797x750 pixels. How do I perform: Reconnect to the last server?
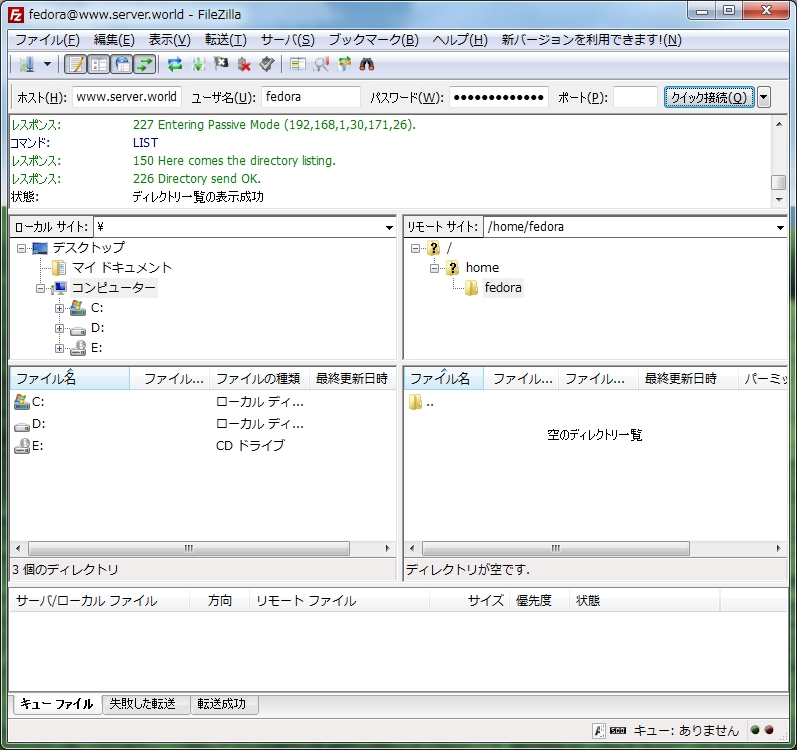pyautogui.click(x=267, y=65)
